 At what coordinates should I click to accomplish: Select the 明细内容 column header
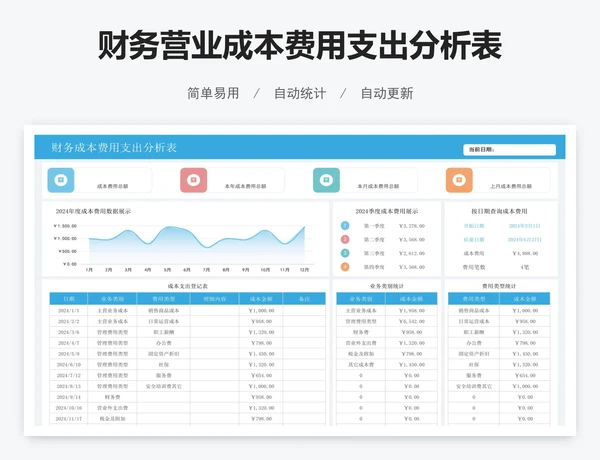click(x=215, y=299)
